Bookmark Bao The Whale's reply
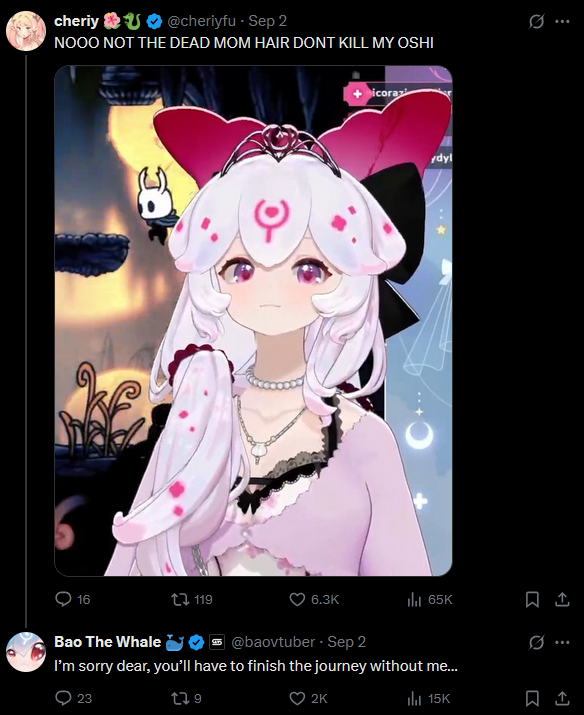This screenshot has height=715, width=584. pos(532,698)
